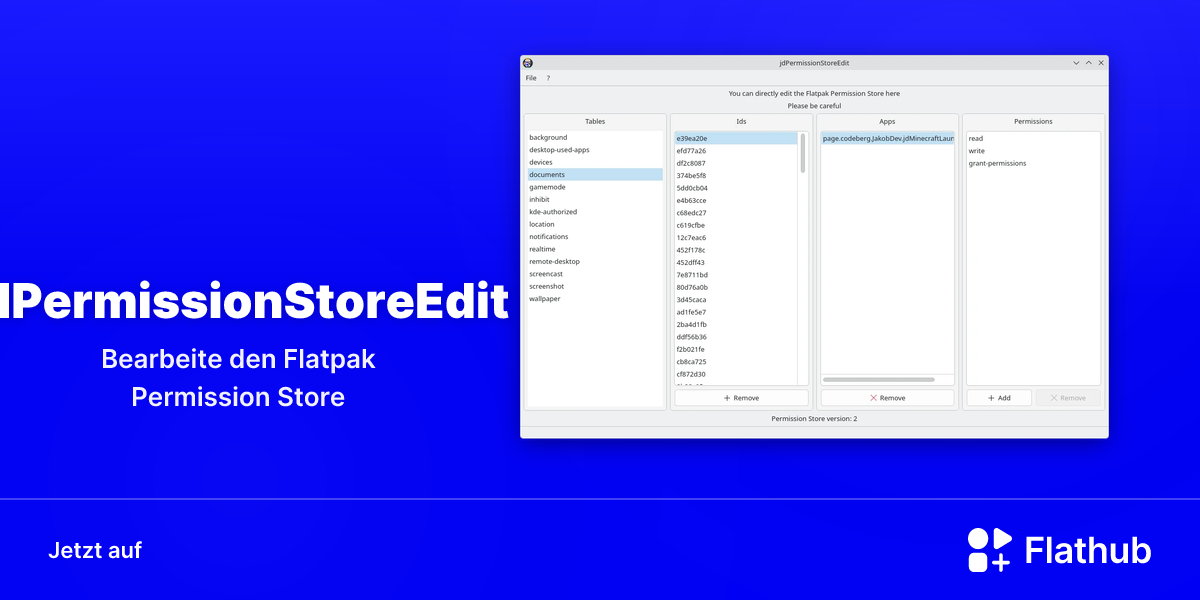Select id 452f178c

pos(736,250)
